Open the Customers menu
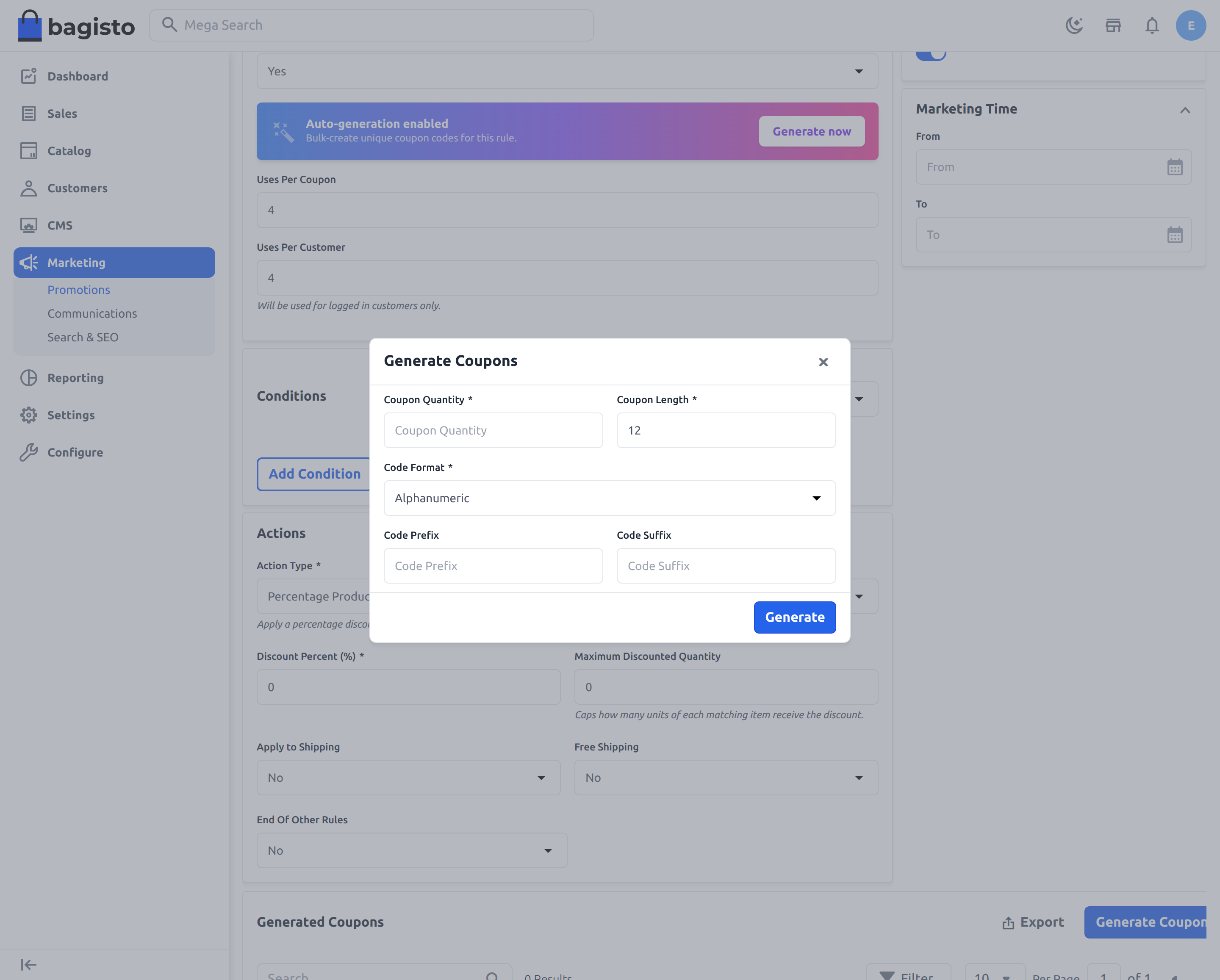This screenshot has width=1220, height=980. pos(114,188)
